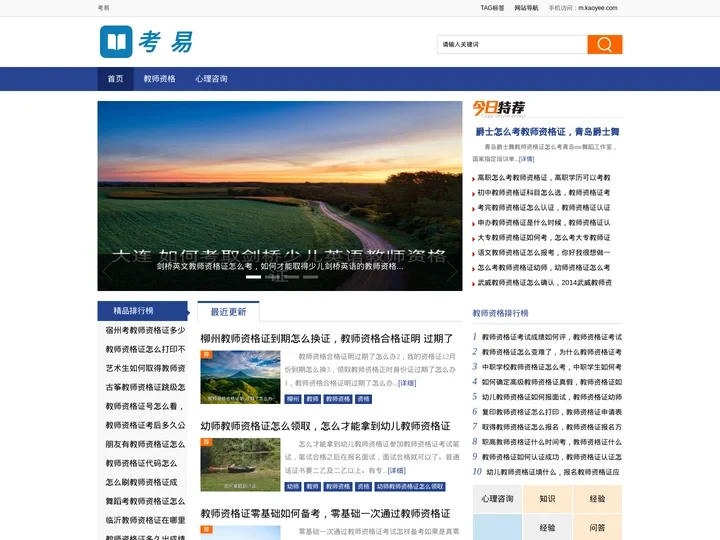Open m.kaoyee.com mobile link
This screenshot has width=720, height=540.
tap(597, 8)
